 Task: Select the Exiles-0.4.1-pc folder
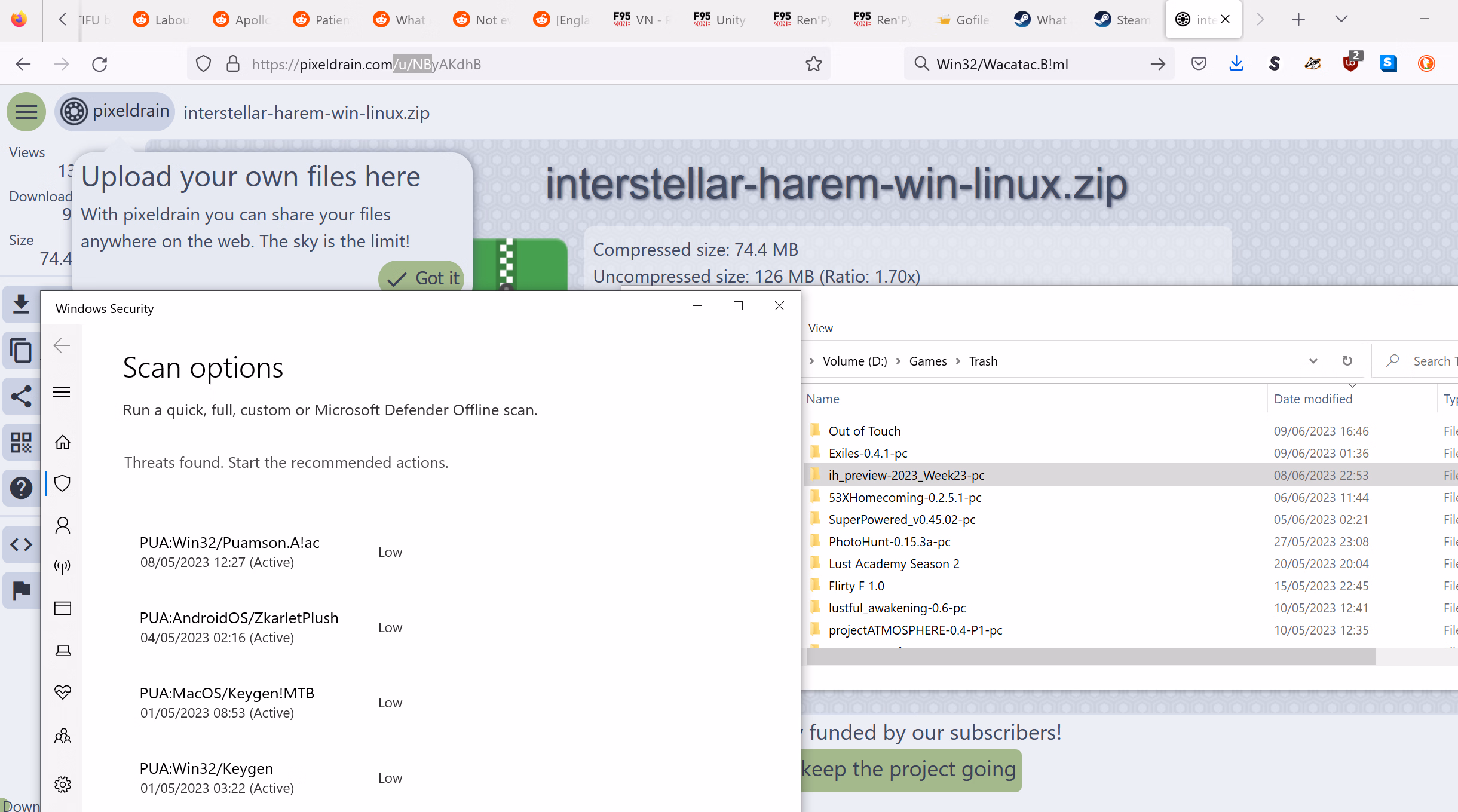[x=868, y=453]
